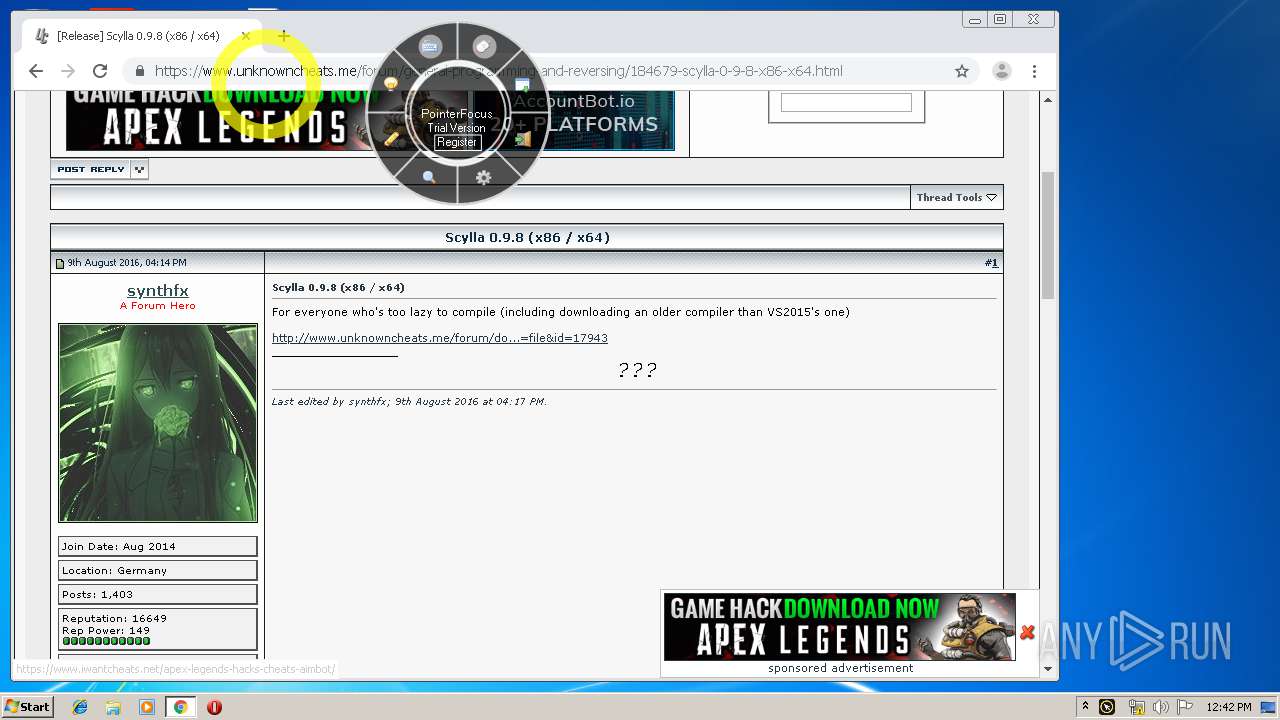Viewport: 1280px width, 720px height.
Task: Open the volume speaker tray icon
Action: 1161,707
